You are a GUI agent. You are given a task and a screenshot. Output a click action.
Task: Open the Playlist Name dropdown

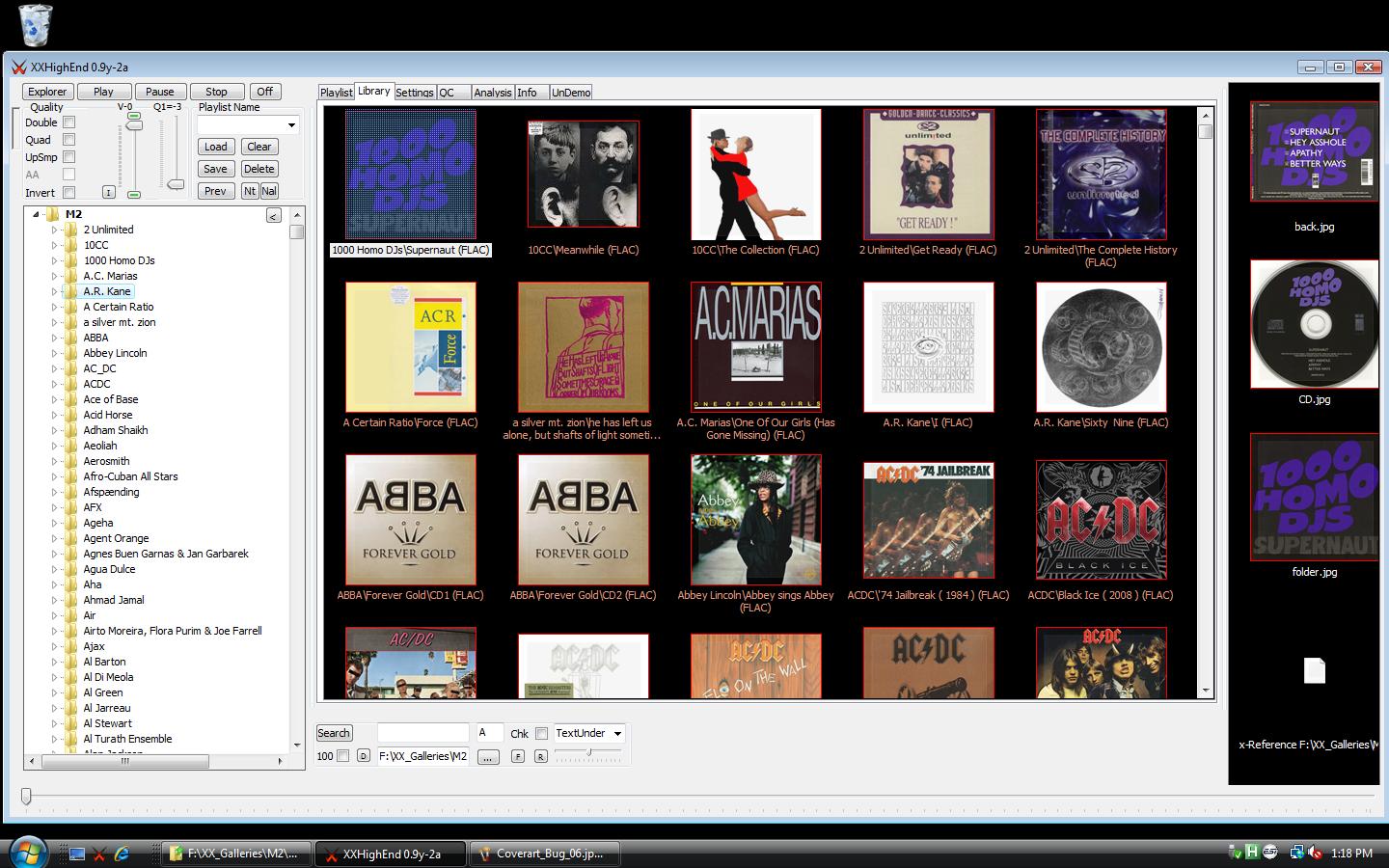[x=291, y=125]
